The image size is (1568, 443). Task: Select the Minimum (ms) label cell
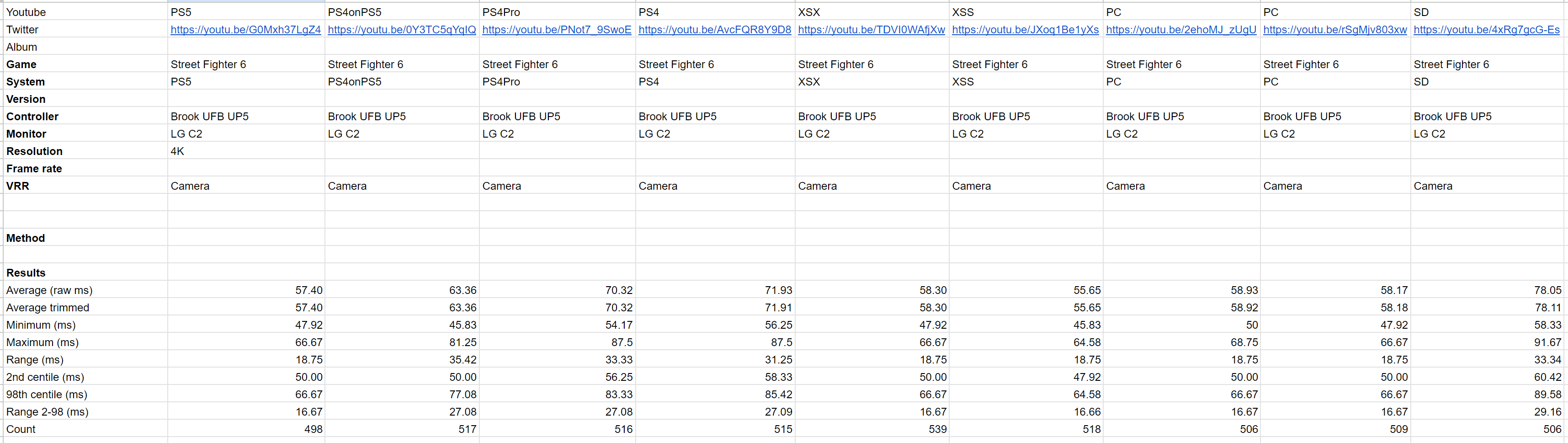pyautogui.click(x=85, y=325)
